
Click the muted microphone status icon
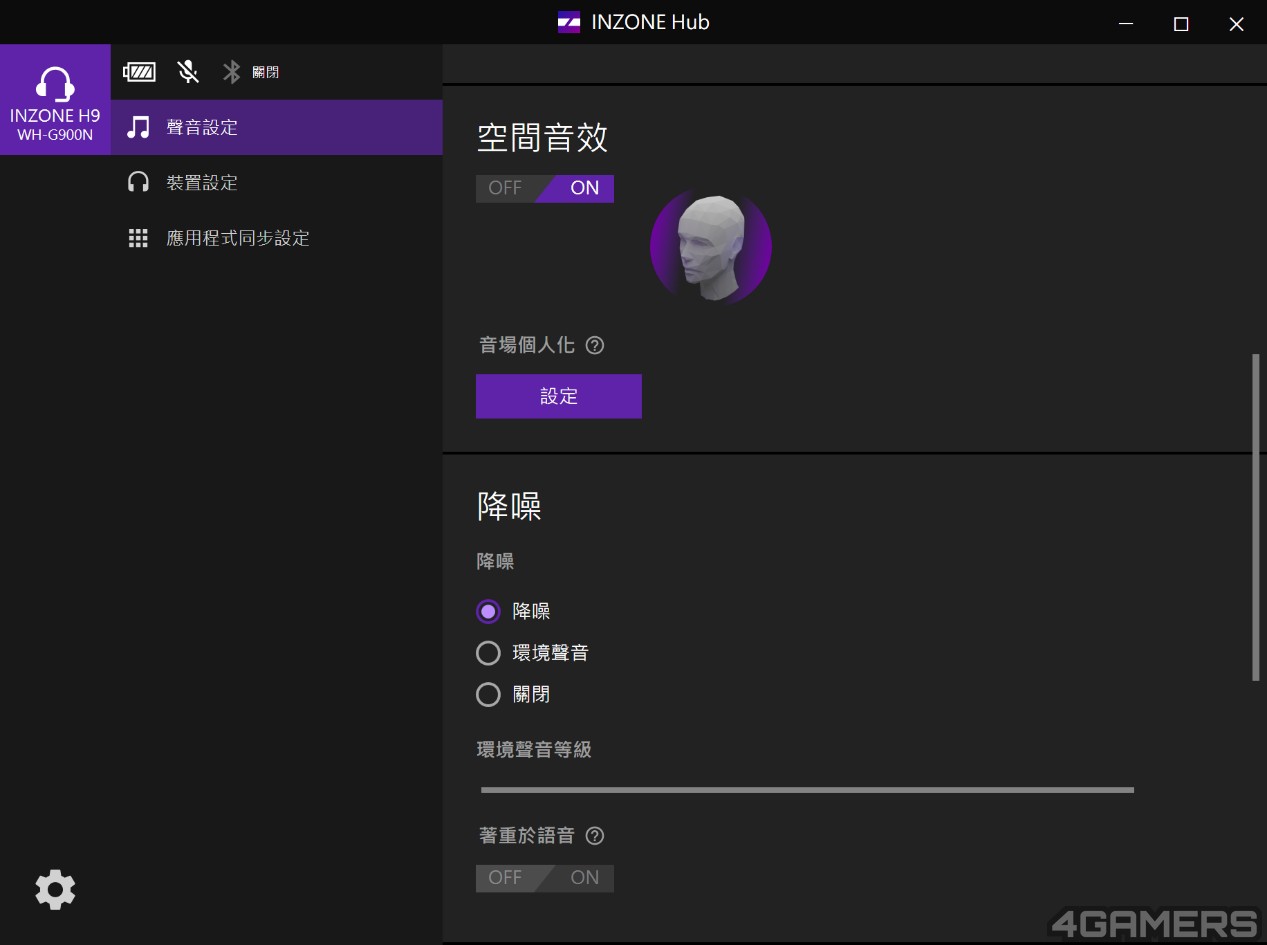[188, 72]
